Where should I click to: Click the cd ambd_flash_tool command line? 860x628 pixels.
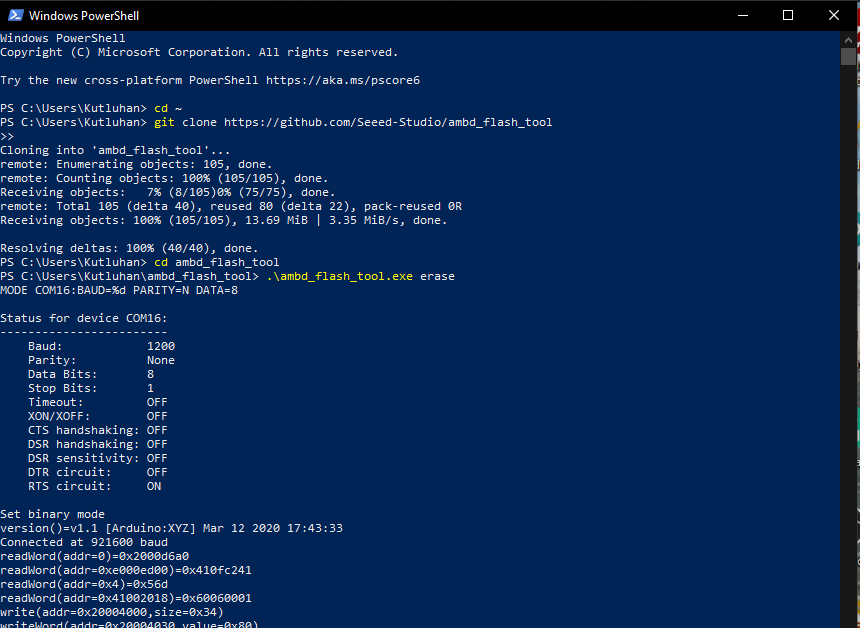coord(215,261)
